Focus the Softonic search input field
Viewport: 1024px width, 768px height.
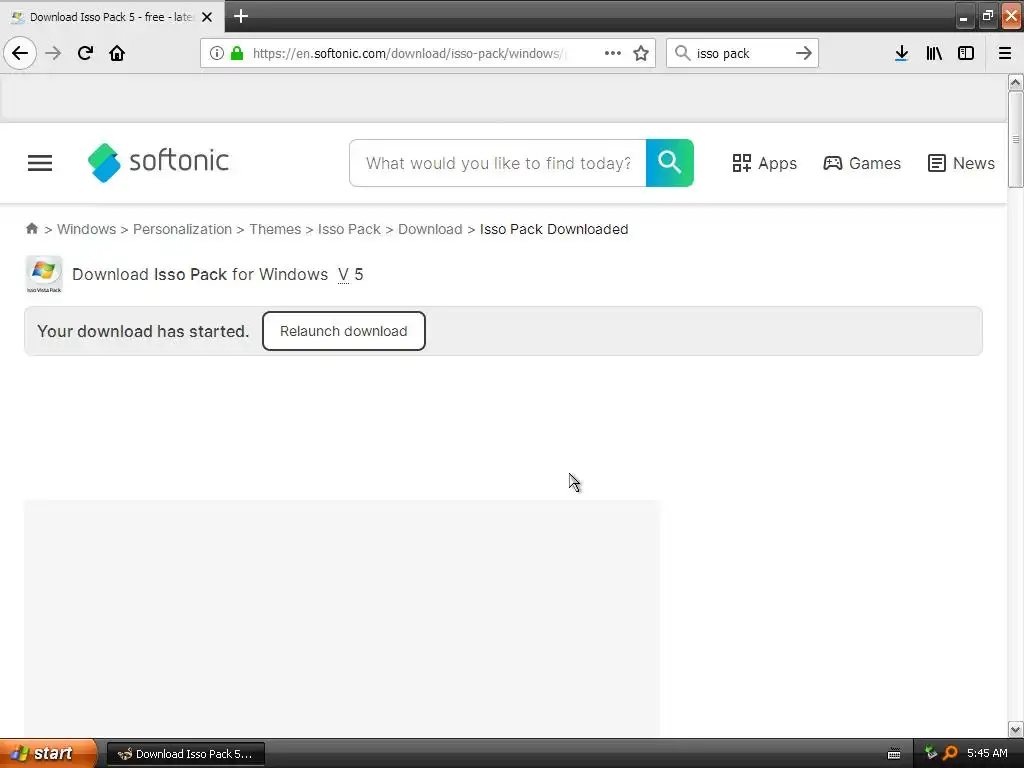(498, 163)
